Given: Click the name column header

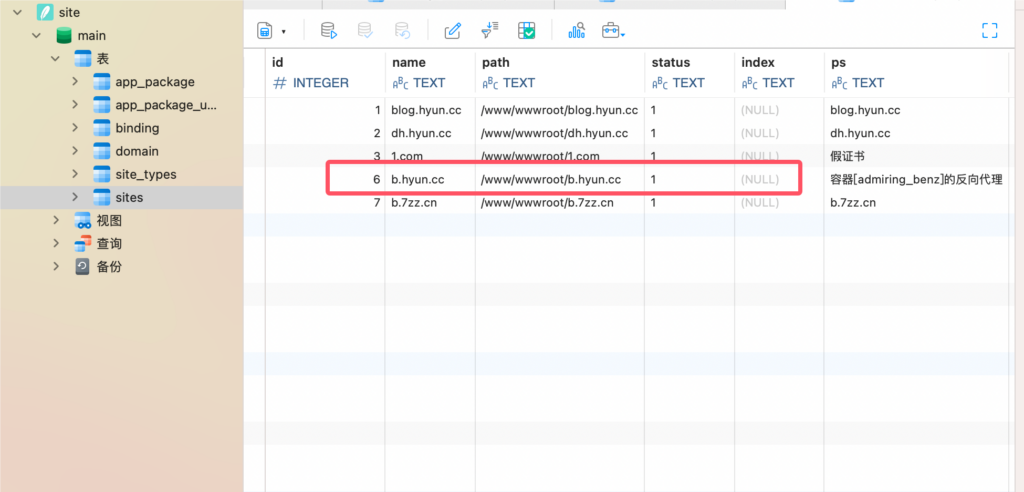Looking at the screenshot, I should [430, 73].
